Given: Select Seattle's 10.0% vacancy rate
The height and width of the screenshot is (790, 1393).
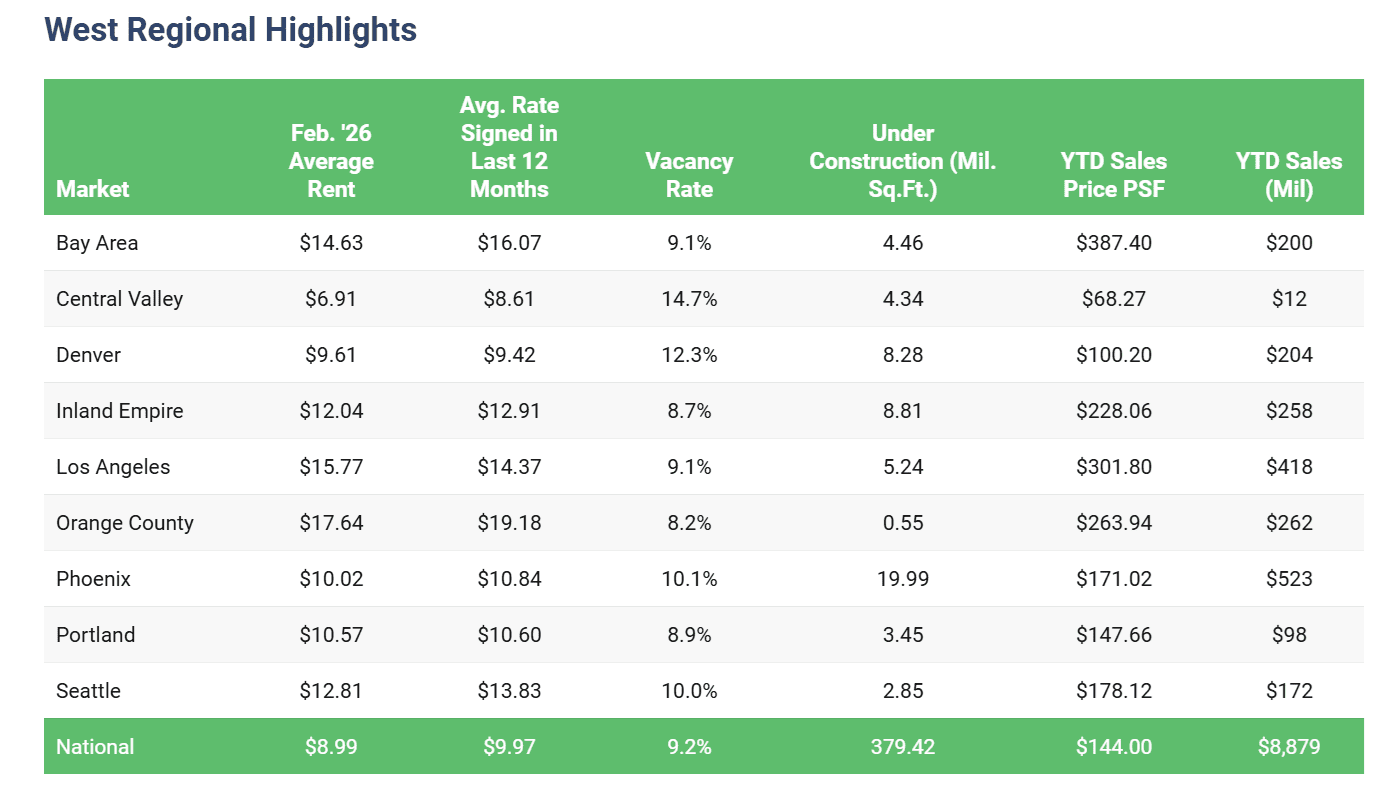Looking at the screenshot, I should 689,691.
